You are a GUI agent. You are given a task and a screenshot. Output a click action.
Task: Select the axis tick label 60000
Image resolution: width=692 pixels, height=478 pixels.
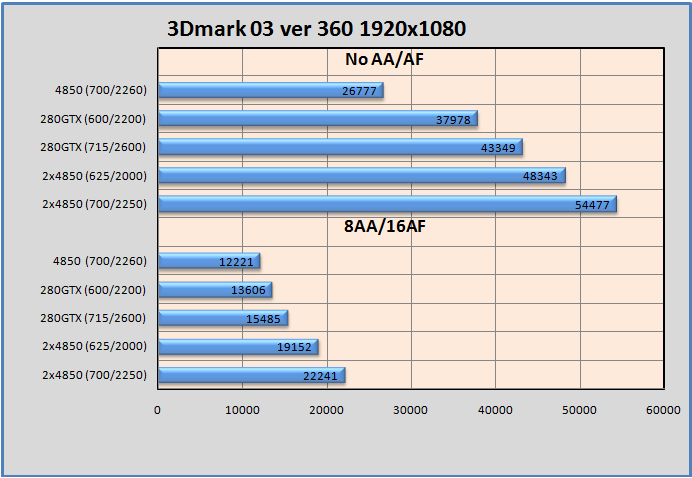coord(663,410)
